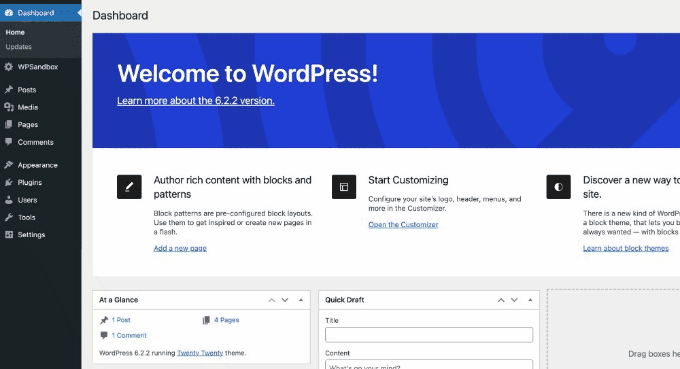Click the Appearance brush icon
The width and height of the screenshot is (680, 369).
tap(9, 165)
